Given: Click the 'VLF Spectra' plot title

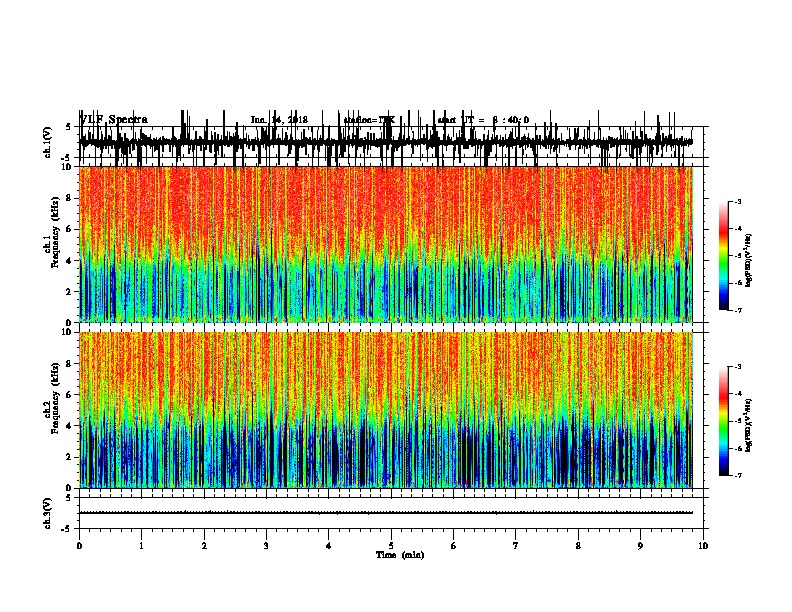Looking at the screenshot, I should click(114, 120).
